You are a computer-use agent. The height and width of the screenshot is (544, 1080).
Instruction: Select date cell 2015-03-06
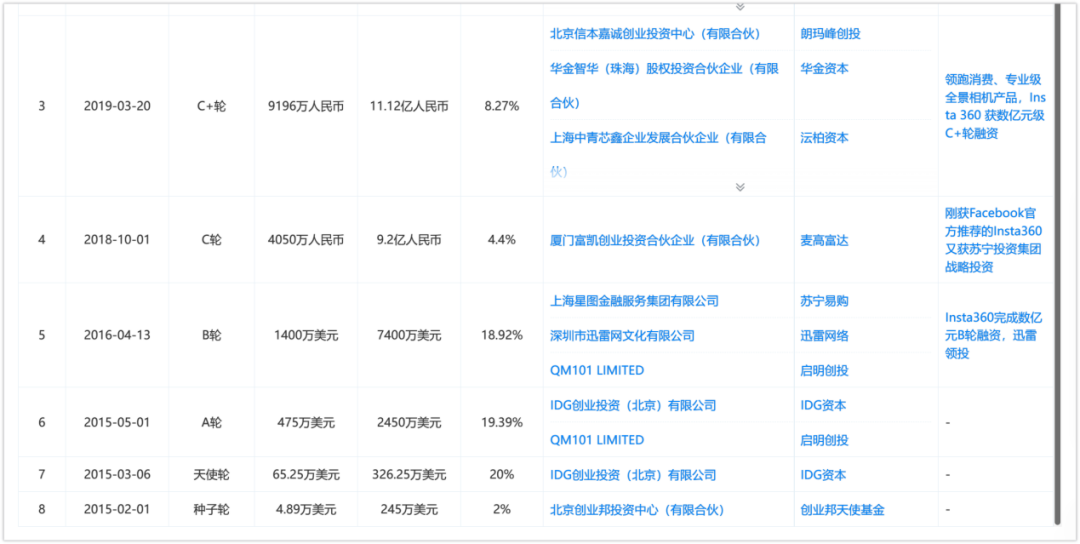117,474
